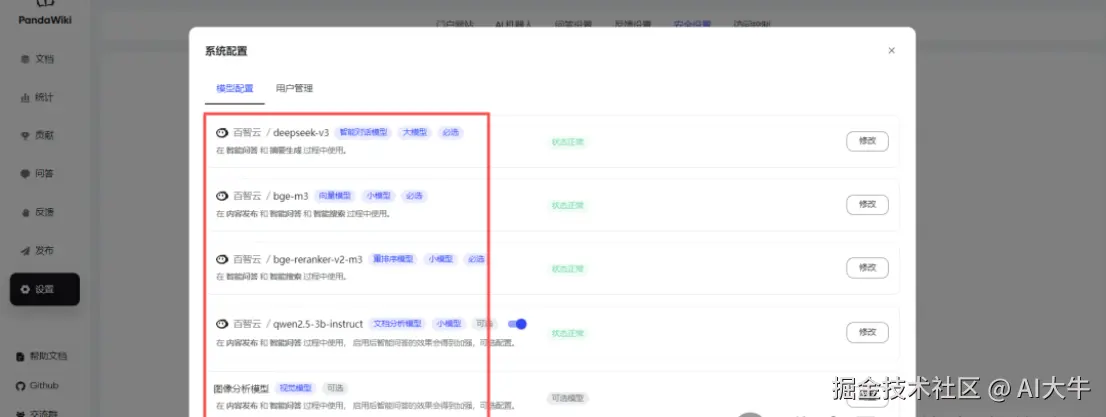Click the 必选 tag on deepseek-v3 row
This screenshot has height=417, width=1106.
click(450, 133)
